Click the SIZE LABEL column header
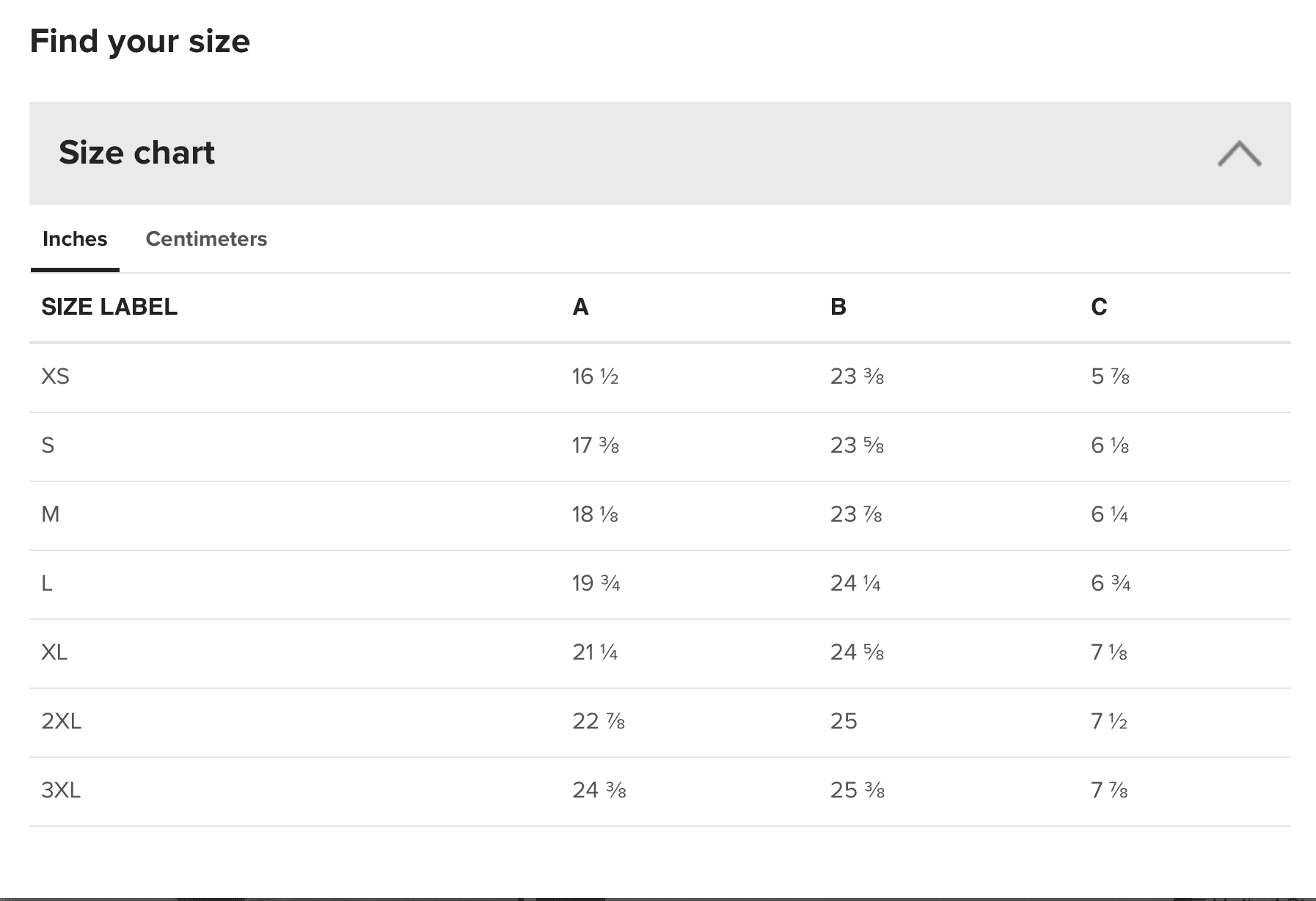The height and width of the screenshot is (901, 1316). pos(109,307)
